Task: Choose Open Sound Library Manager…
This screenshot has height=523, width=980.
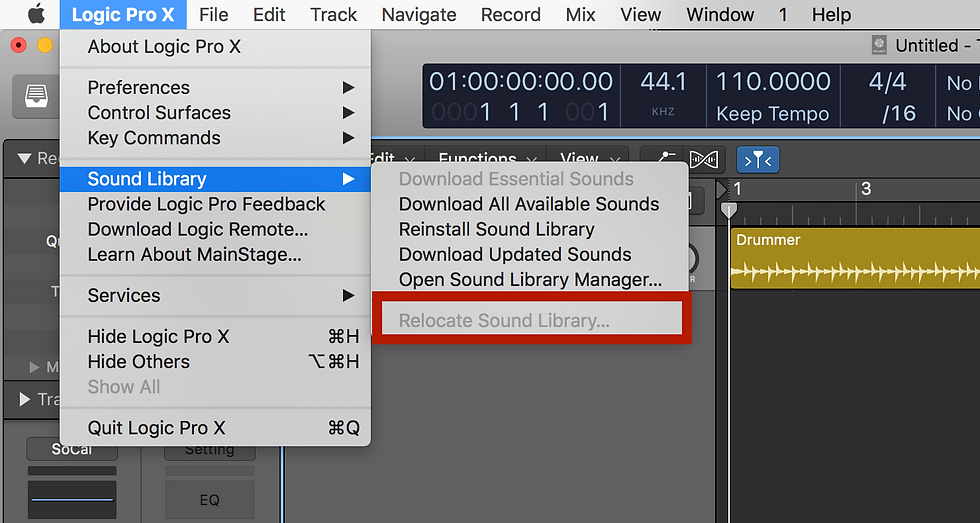Action: [530, 279]
